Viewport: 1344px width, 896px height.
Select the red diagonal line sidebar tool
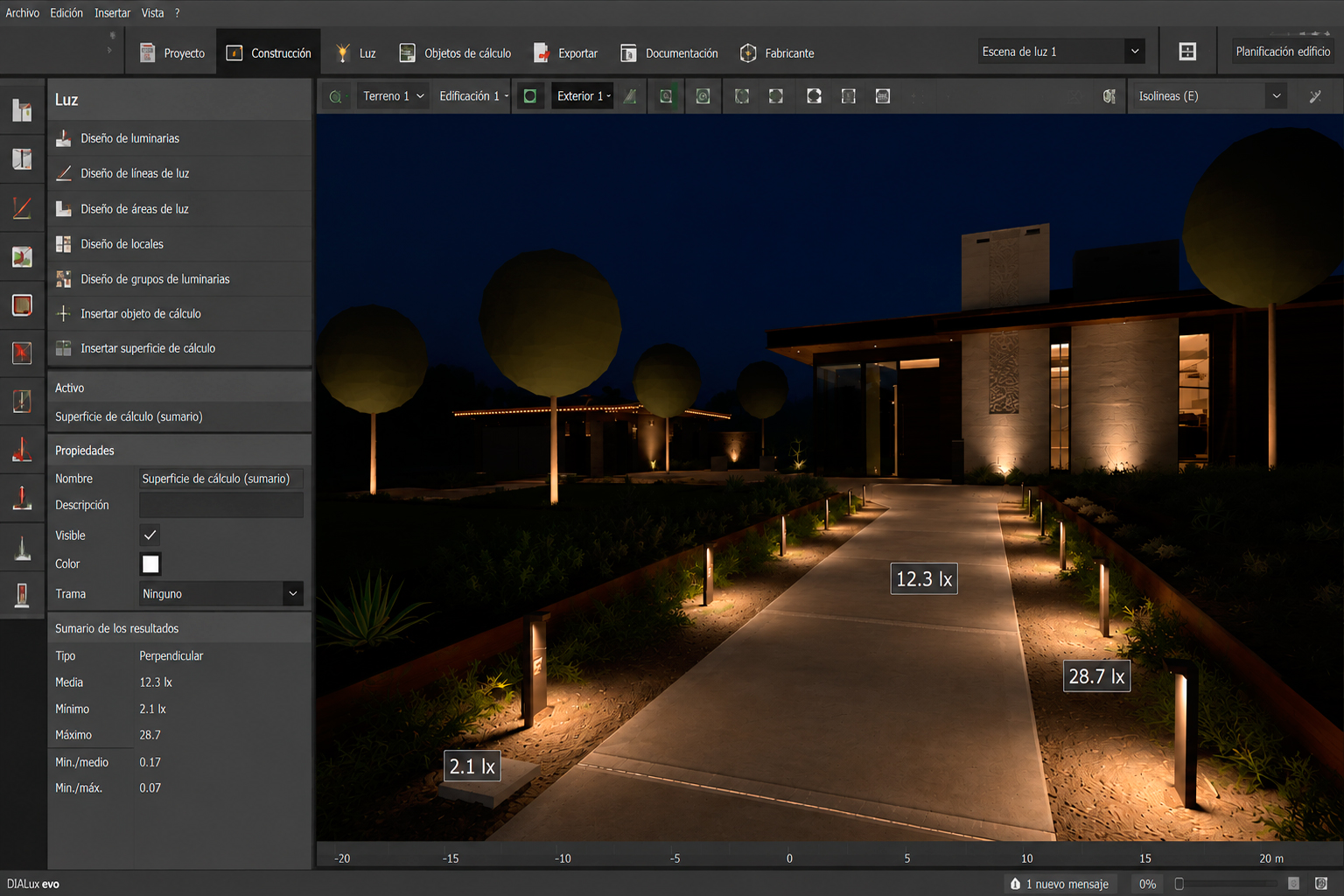point(22,207)
